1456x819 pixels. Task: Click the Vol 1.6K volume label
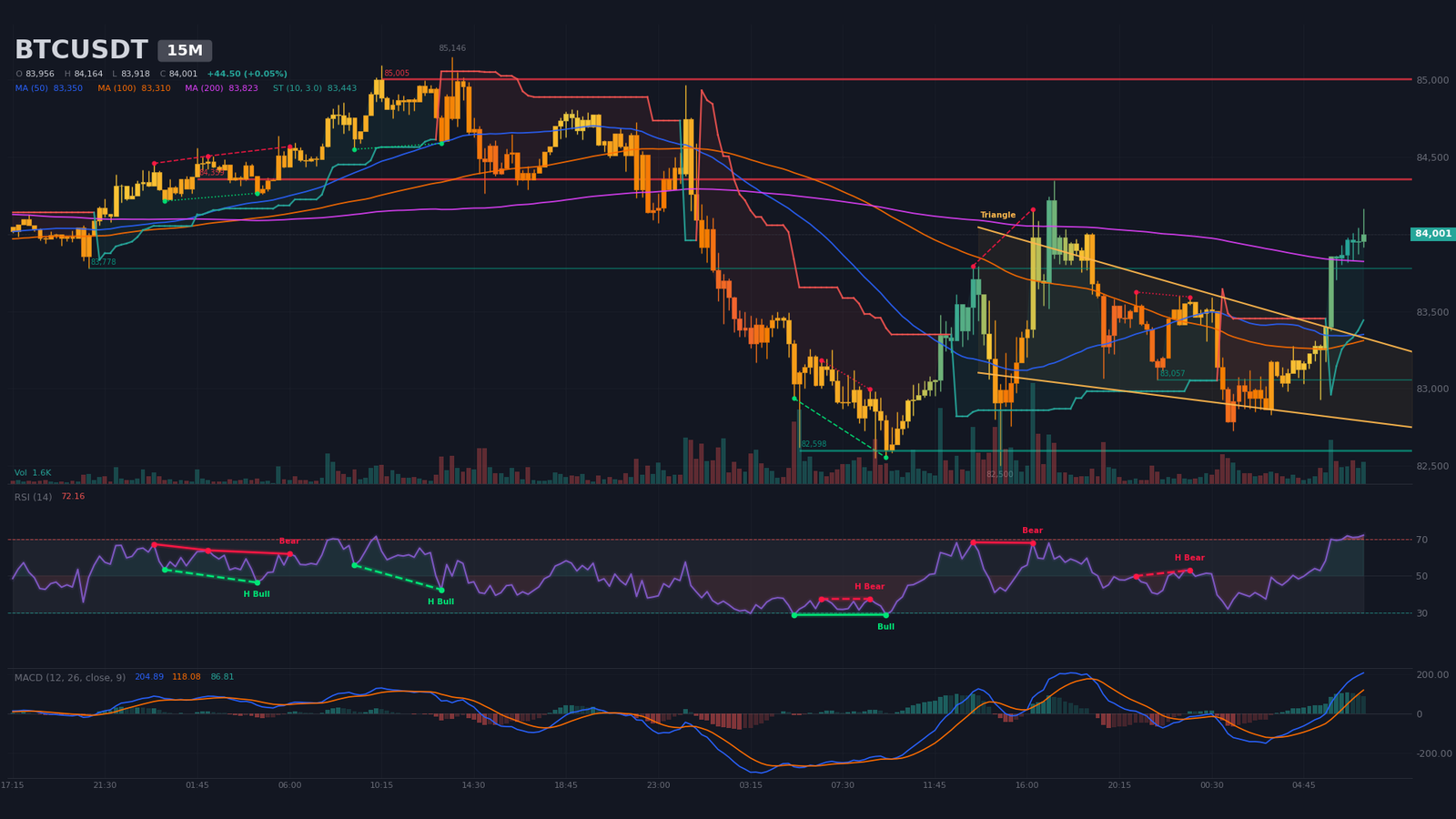[33, 473]
